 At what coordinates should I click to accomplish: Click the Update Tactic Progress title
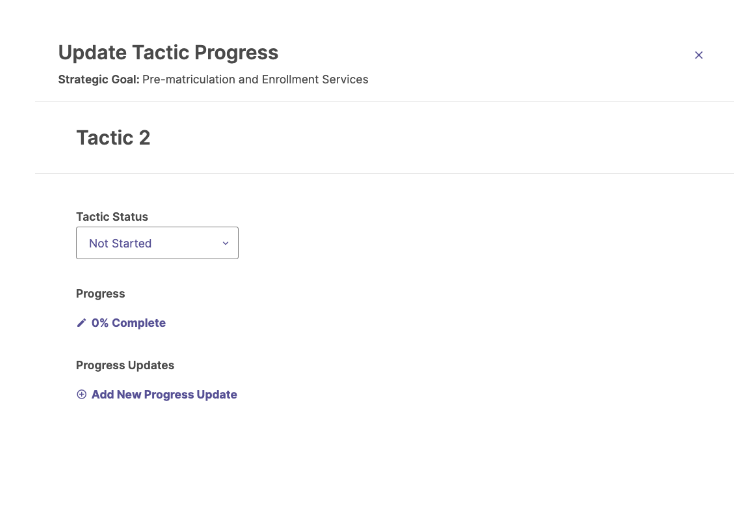pos(168,52)
